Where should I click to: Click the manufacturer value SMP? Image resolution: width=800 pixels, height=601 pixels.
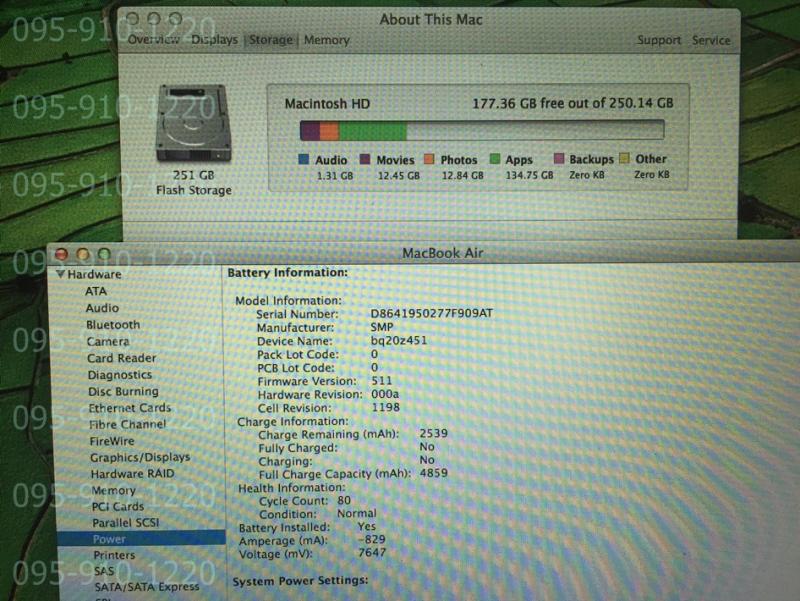point(382,327)
